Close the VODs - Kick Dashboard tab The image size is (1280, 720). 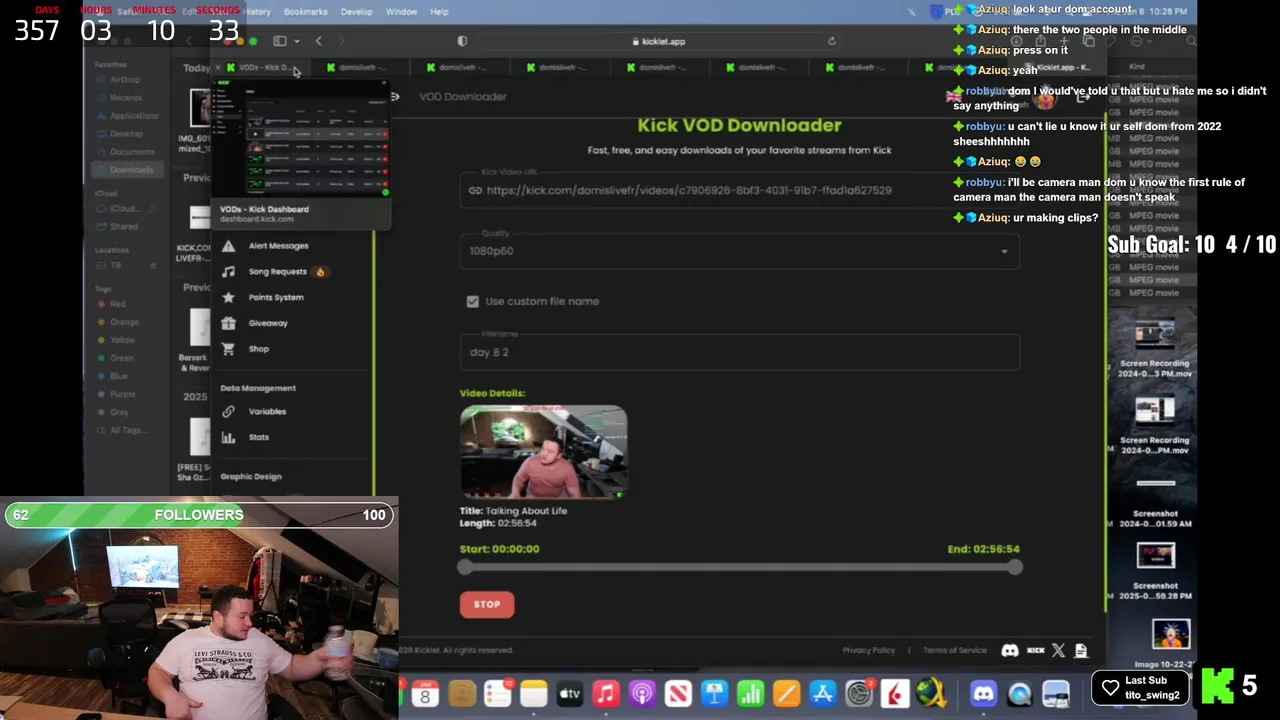click(218, 68)
